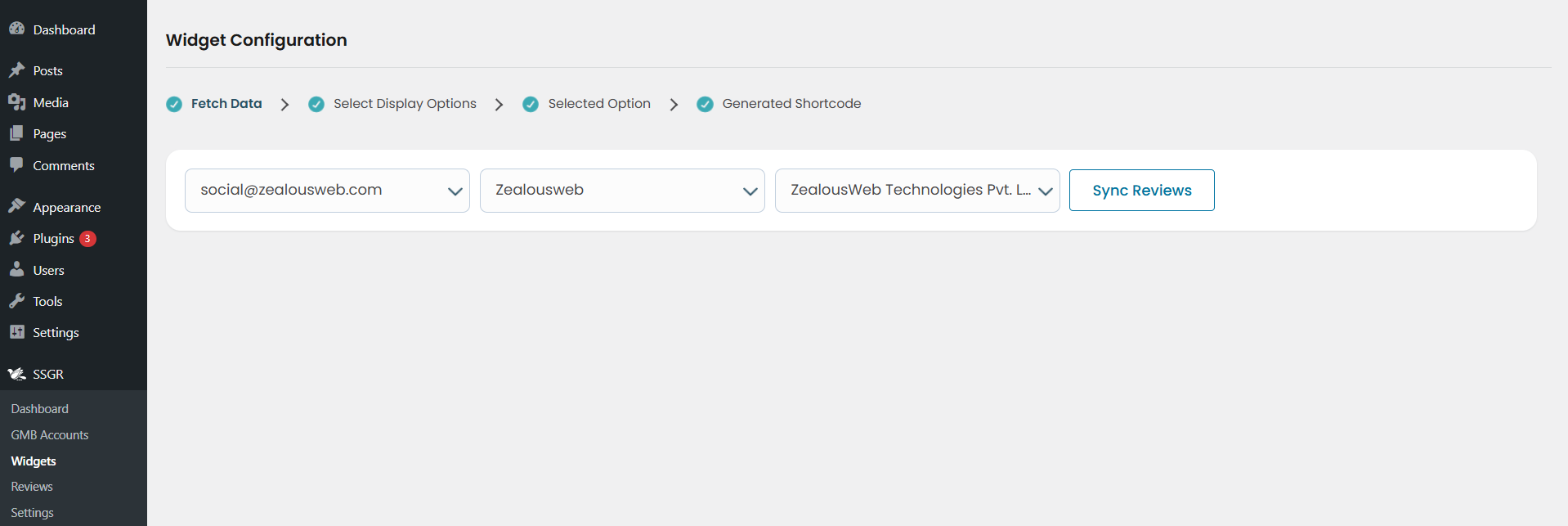This screenshot has height=526, width=1568.
Task: Open ZealousWeb Technologies Pvt. location dropdown
Action: coord(916,191)
